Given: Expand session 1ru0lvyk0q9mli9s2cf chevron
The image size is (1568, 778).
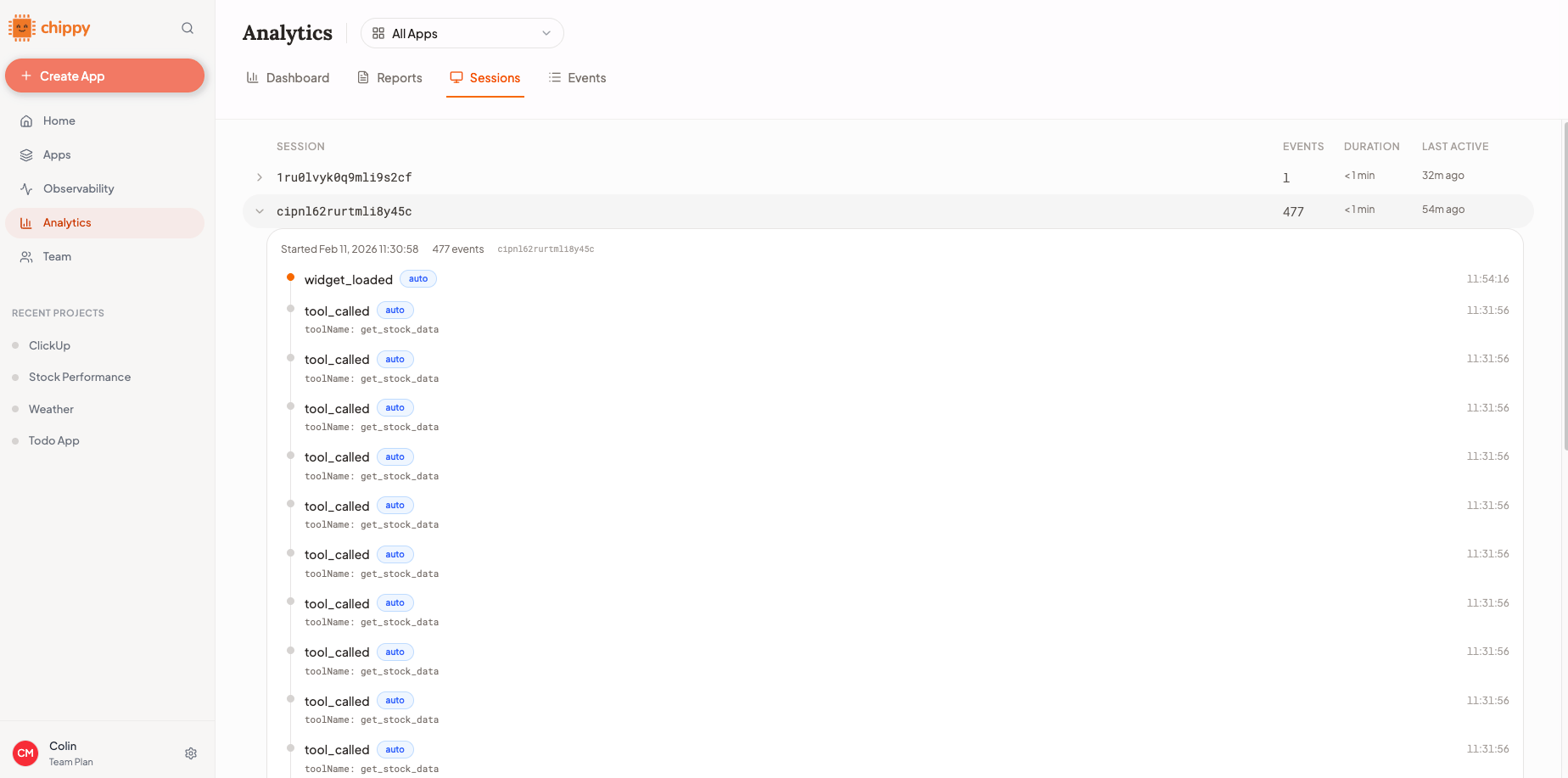Looking at the screenshot, I should (260, 177).
